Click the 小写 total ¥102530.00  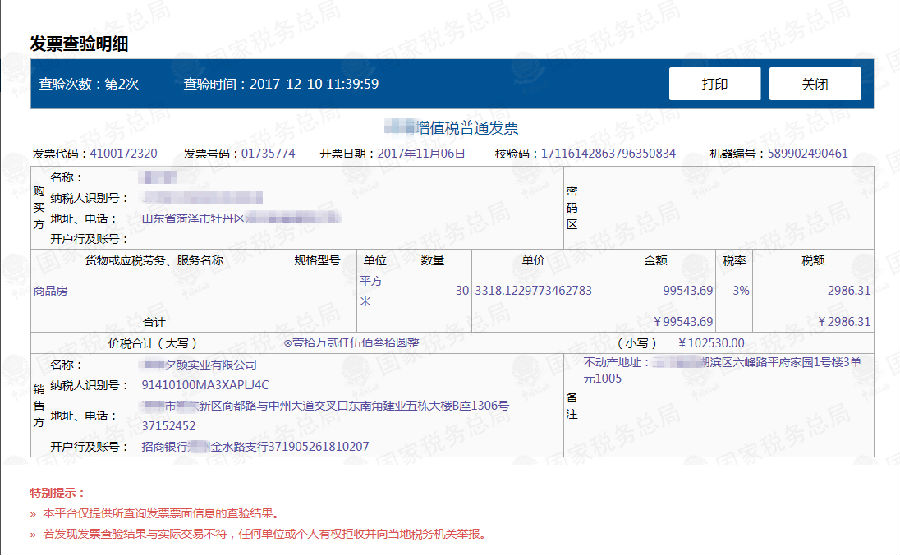coord(710,342)
